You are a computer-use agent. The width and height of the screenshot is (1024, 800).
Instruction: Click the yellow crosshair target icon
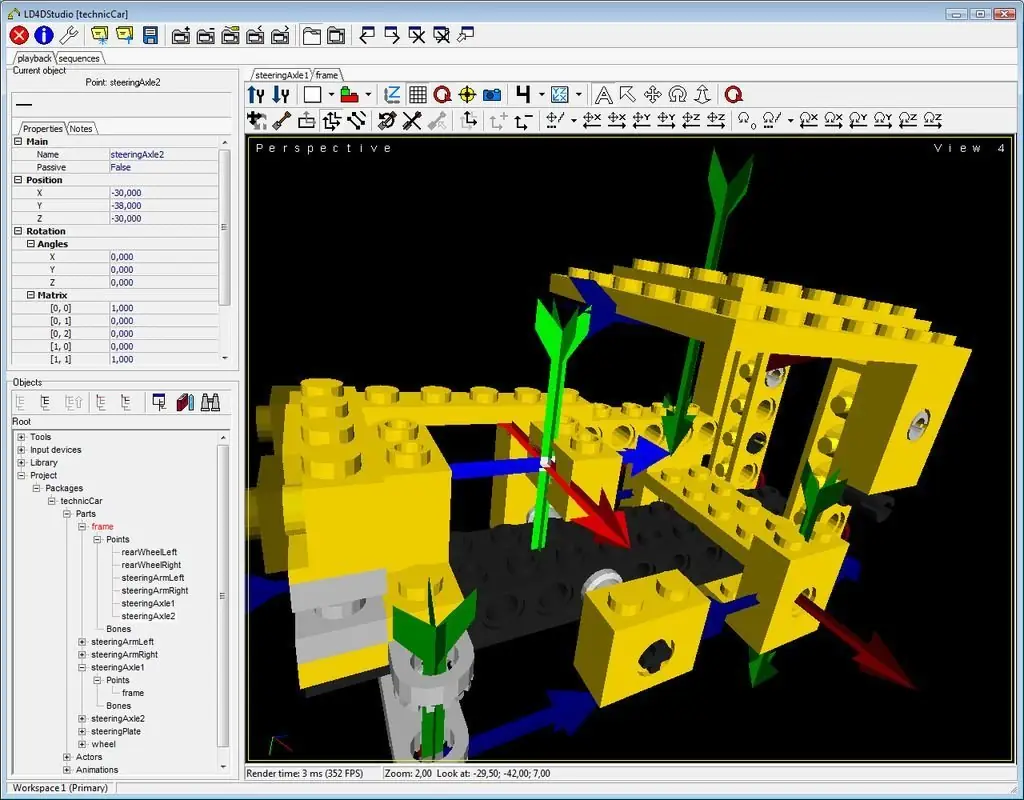(467, 95)
